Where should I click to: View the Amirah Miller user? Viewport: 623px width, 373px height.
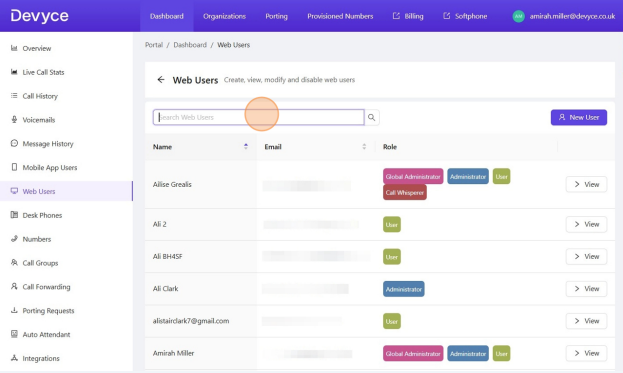[x=586, y=353]
